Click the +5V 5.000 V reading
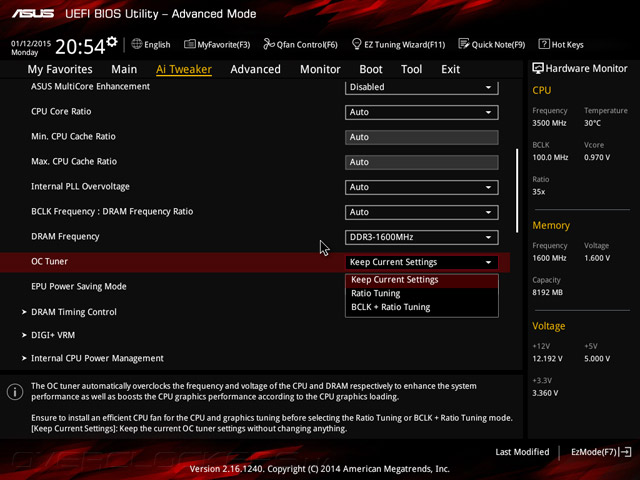The width and height of the screenshot is (640, 480). click(x=597, y=358)
